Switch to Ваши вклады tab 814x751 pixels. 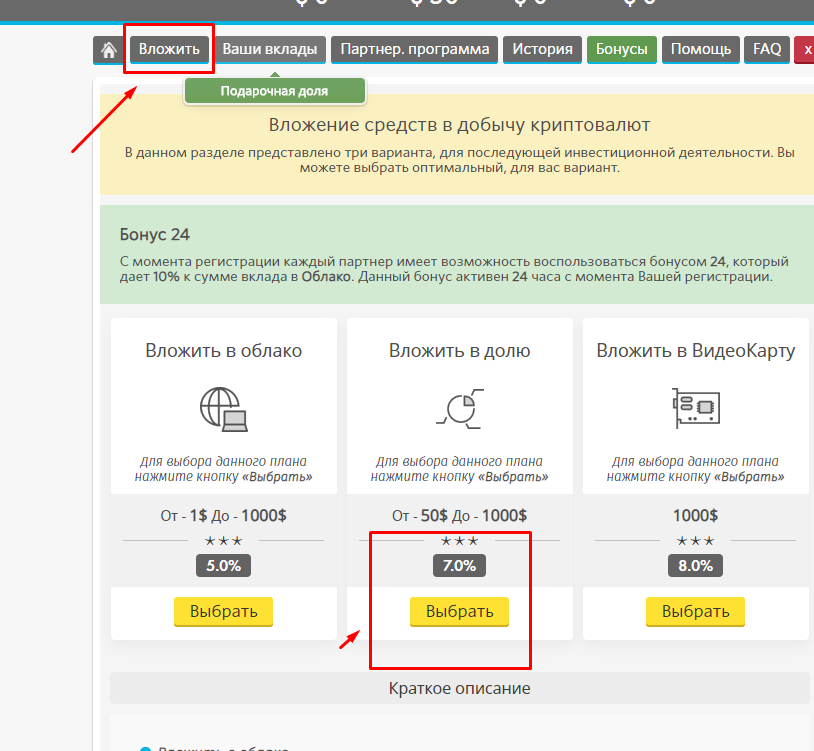pyautogui.click(x=270, y=50)
